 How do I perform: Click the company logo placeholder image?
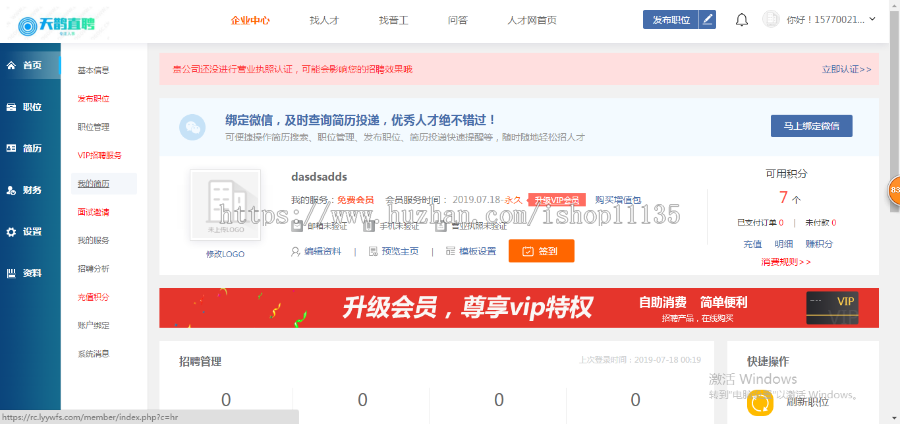coord(225,205)
